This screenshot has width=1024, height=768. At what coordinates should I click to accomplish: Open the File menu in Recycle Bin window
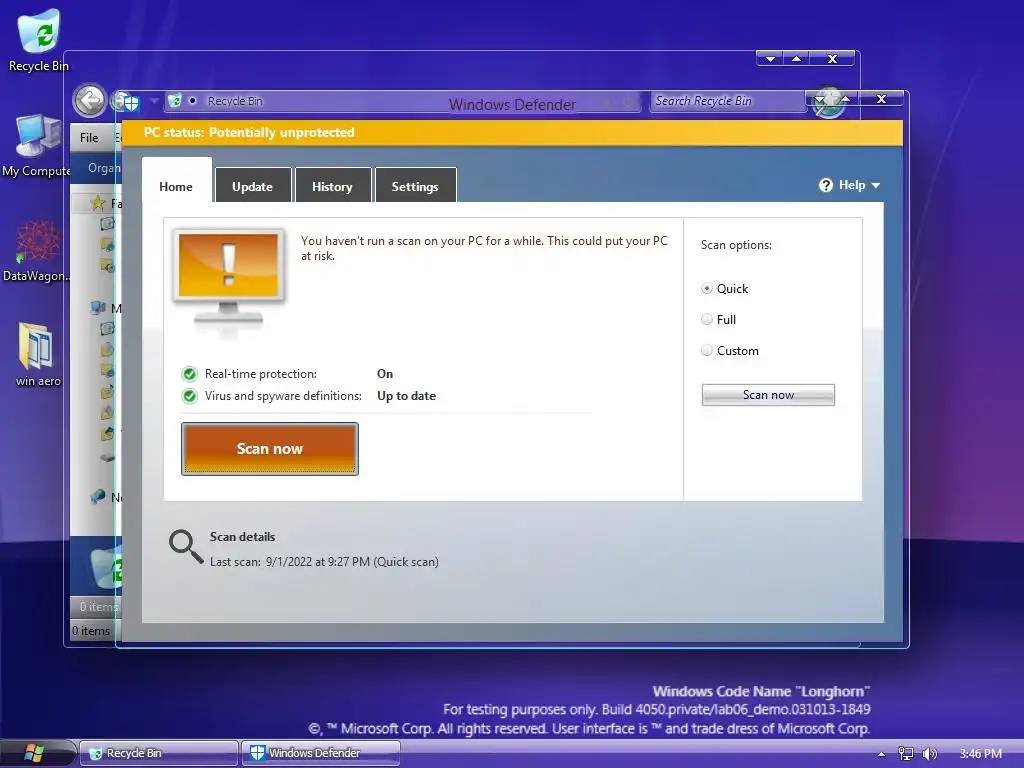89,138
